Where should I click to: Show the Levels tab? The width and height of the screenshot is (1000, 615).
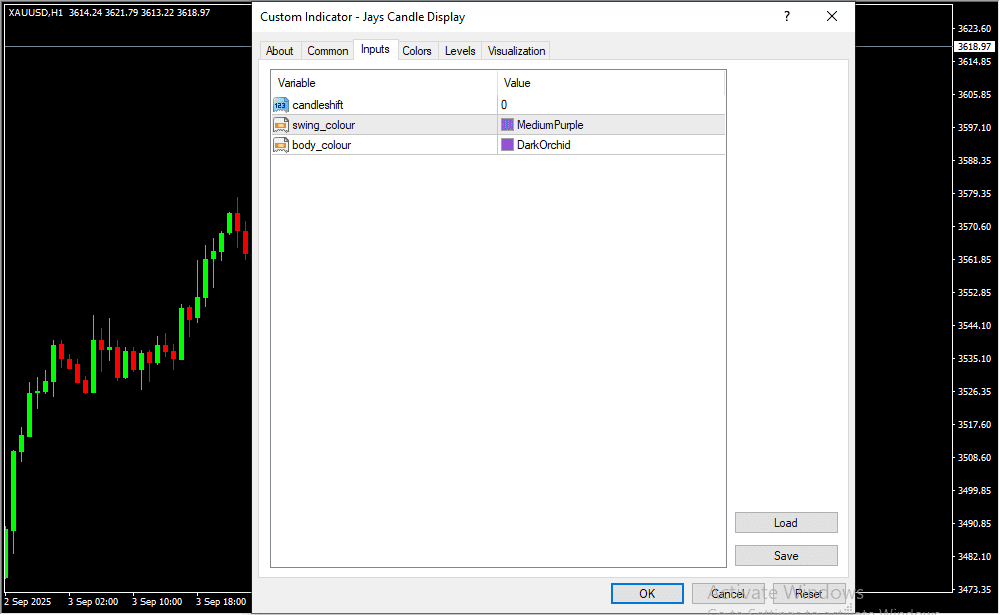[460, 51]
